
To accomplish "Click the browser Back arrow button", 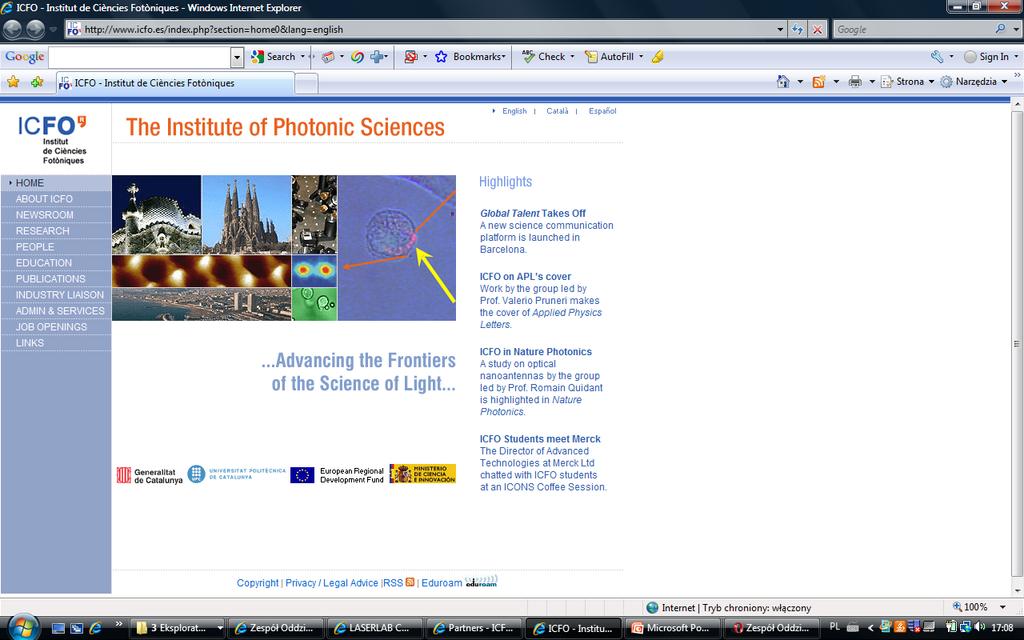I will click(12, 29).
